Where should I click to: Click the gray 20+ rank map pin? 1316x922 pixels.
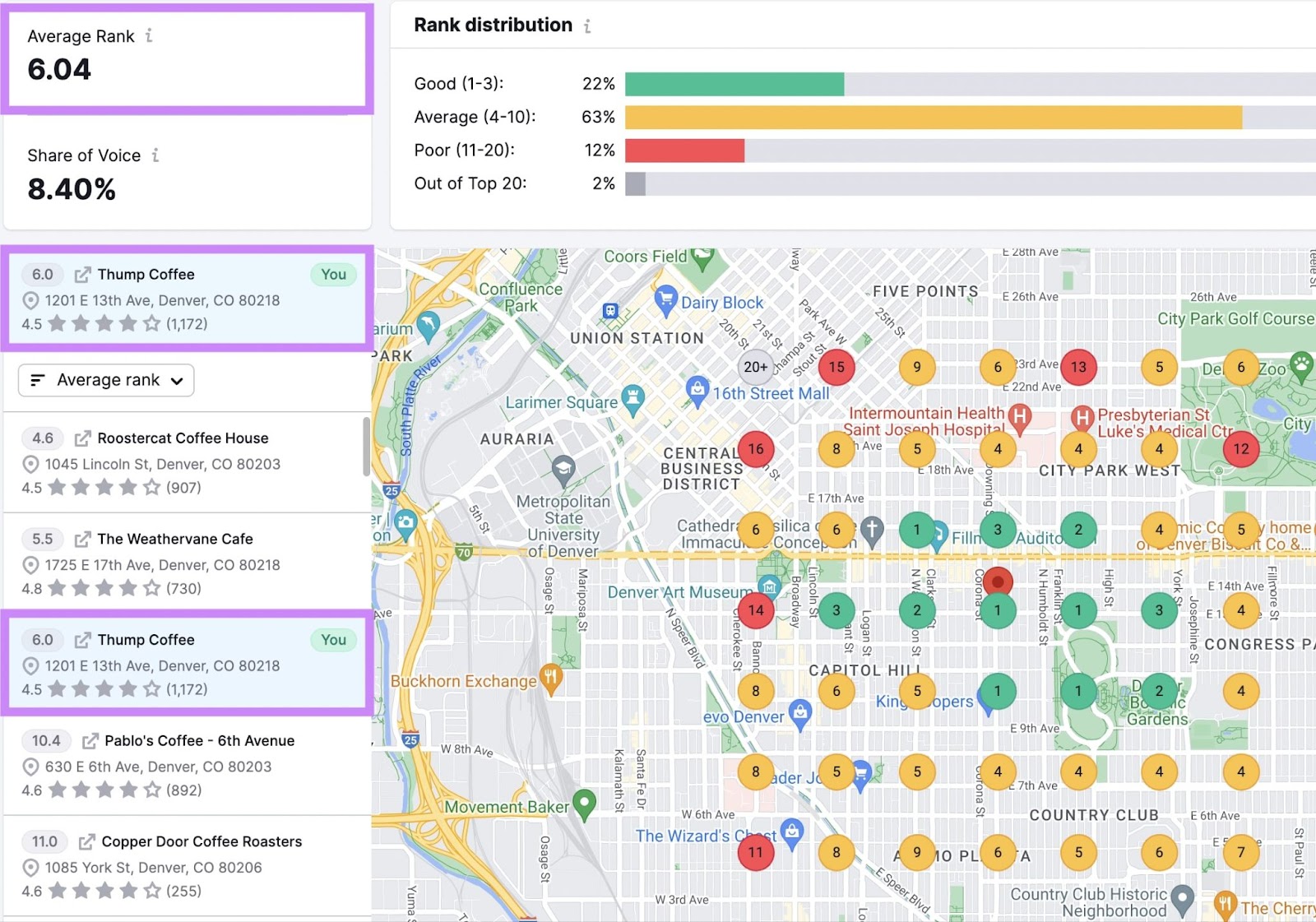point(755,367)
